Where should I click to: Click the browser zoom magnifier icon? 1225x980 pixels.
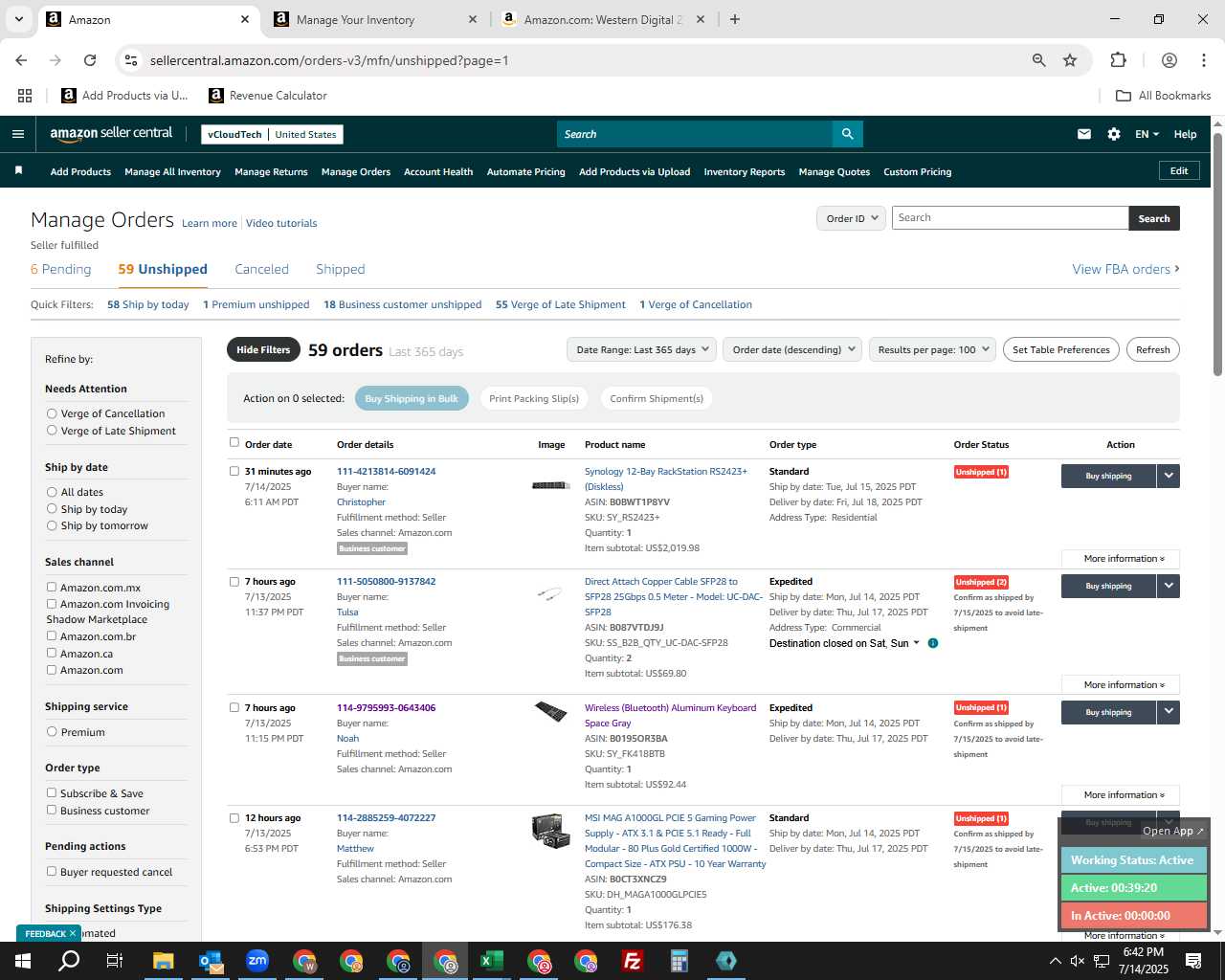1038,60
